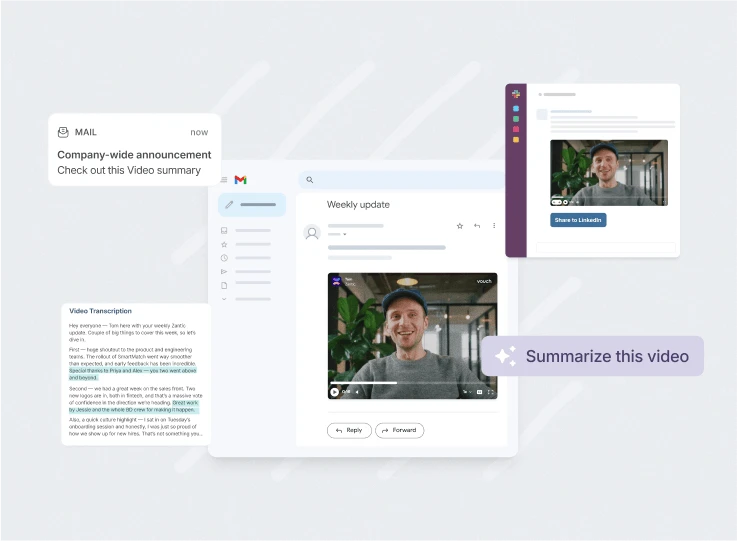Click the video thumbnail in the Slack message
Image resolution: width=737 pixels, height=541 pixels.
click(609, 172)
